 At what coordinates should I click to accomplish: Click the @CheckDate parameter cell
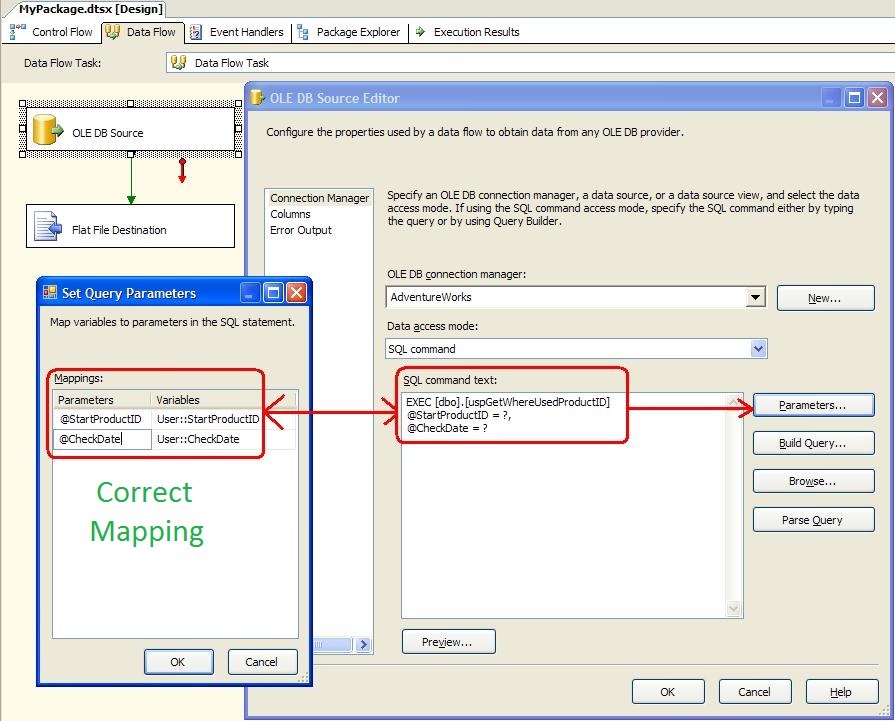tap(101, 439)
